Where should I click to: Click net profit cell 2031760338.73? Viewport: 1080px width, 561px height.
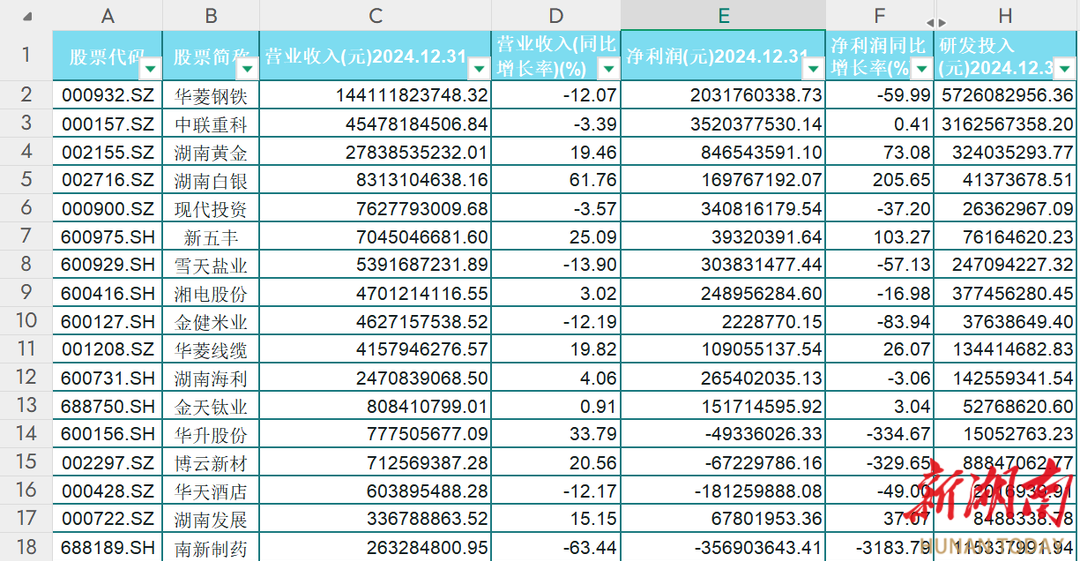723,95
